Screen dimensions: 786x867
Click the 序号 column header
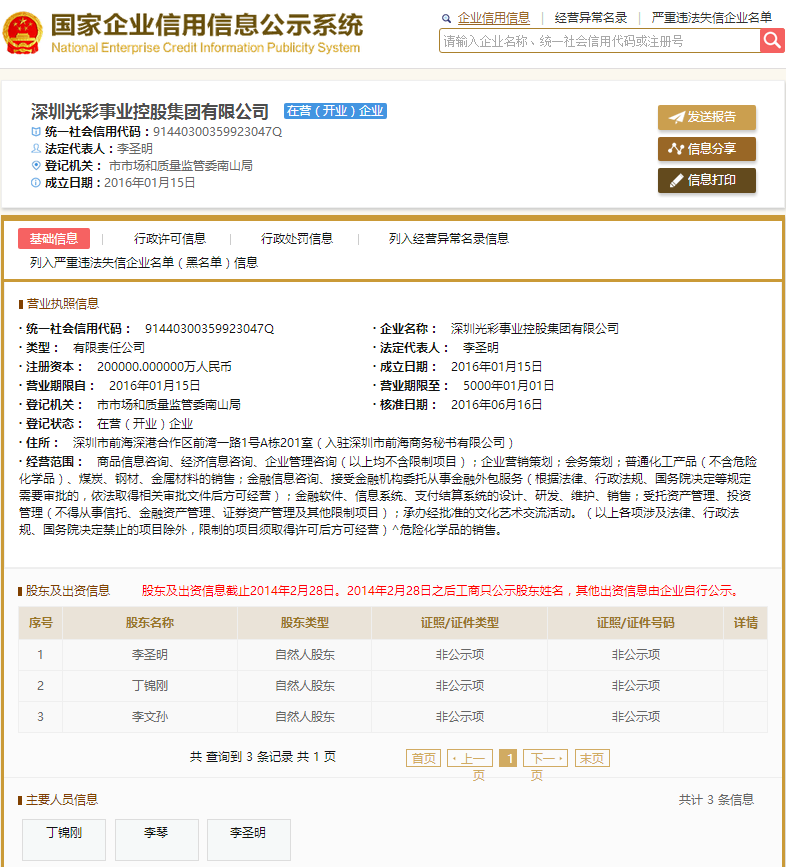[x=40, y=623]
